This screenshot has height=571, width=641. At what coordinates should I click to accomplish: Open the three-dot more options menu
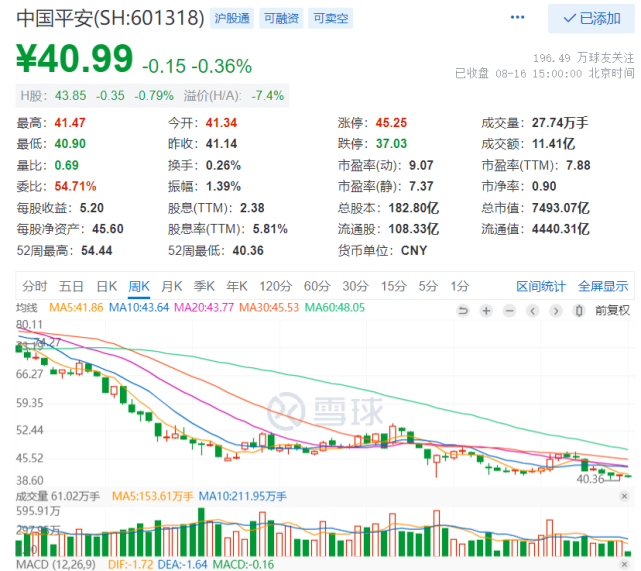point(517,17)
